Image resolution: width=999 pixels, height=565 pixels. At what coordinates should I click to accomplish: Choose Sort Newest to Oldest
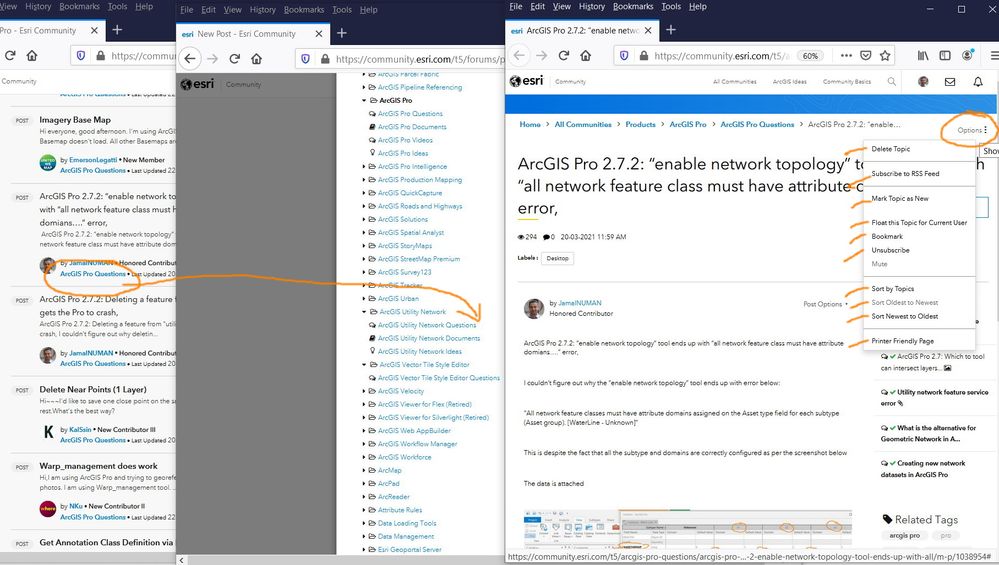(905, 316)
